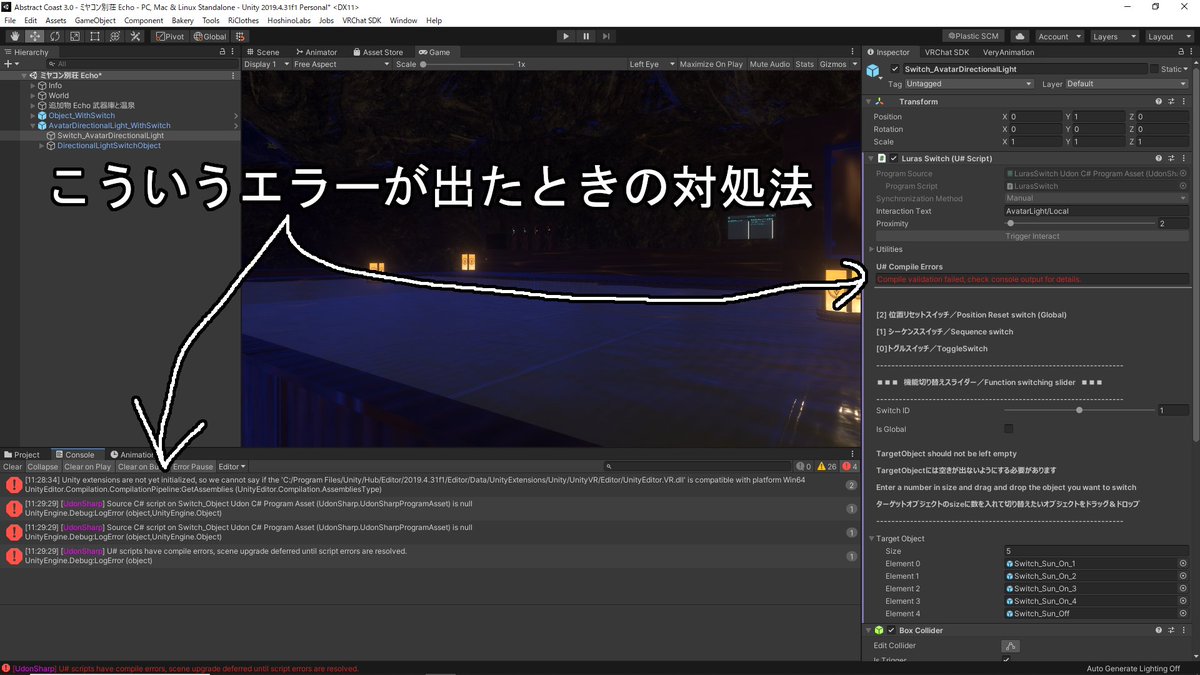Toggle Box Collider enabled checkbox

tap(891, 630)
